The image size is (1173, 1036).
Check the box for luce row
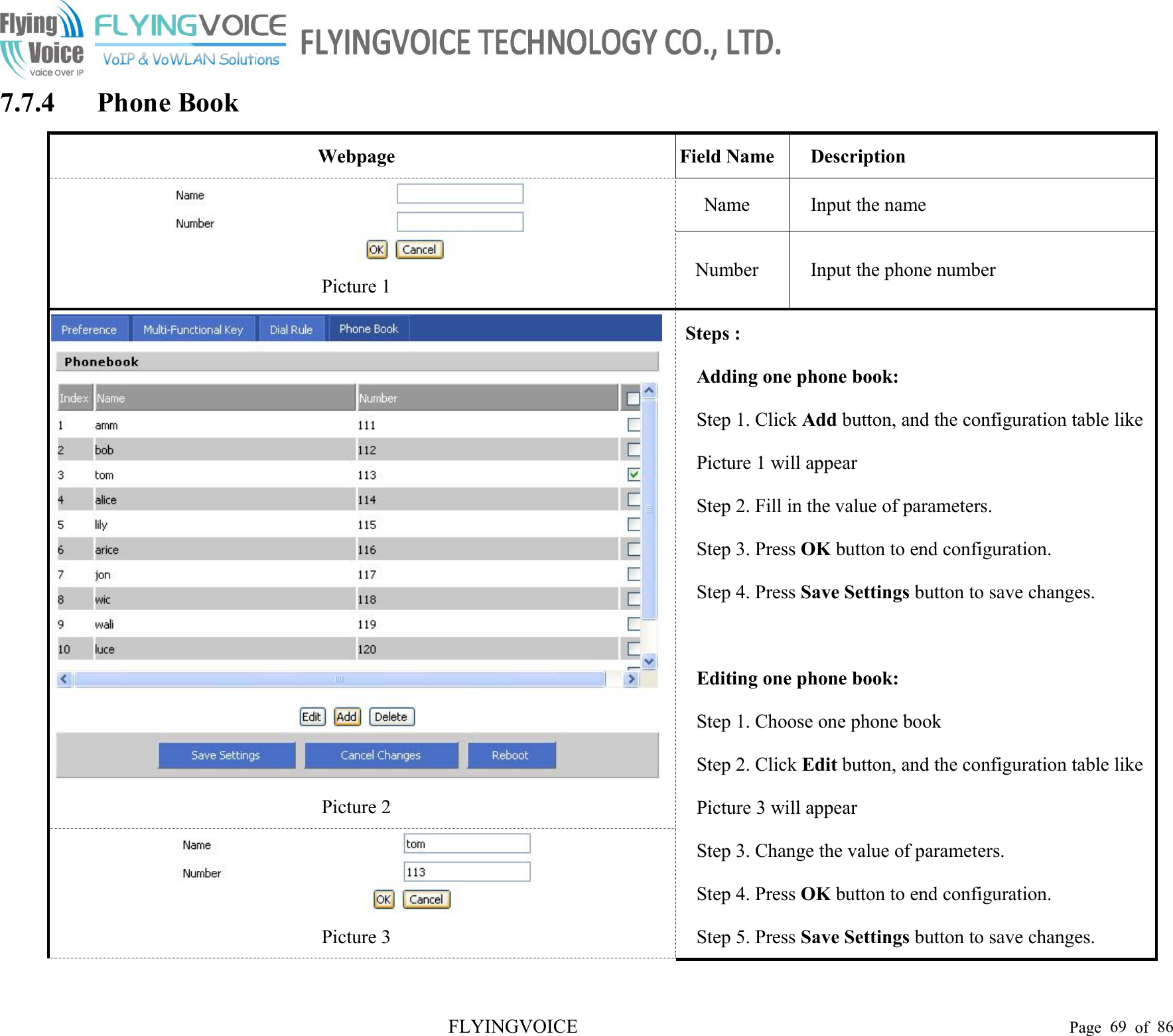pyautogui.click(x=634, y=649)
